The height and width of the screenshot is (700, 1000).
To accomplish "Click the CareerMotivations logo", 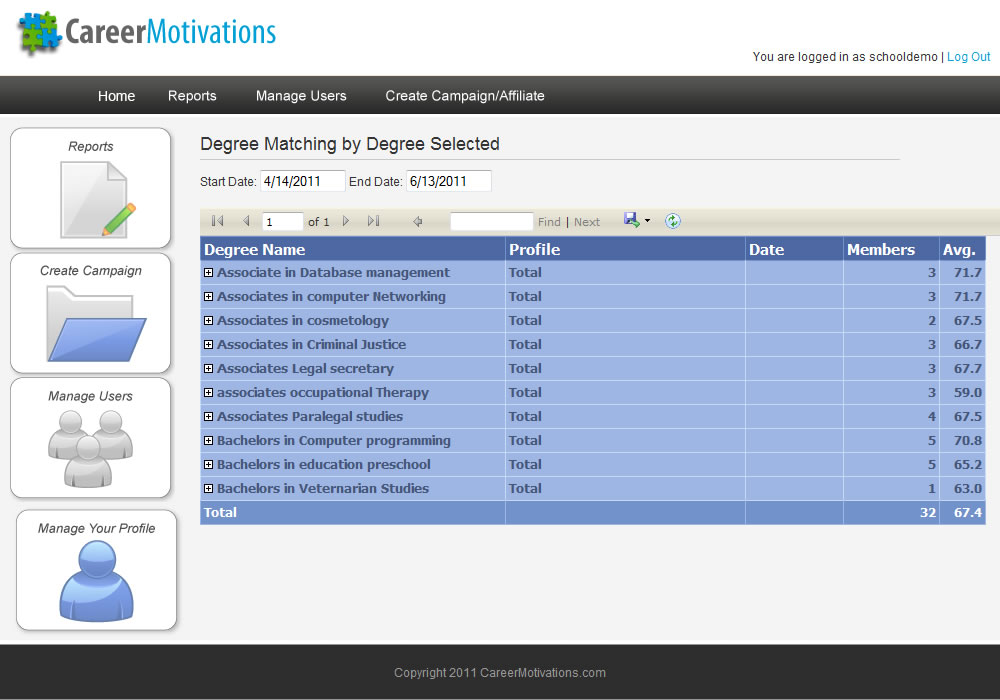I will pyautogui.click(x=147, y=32).
